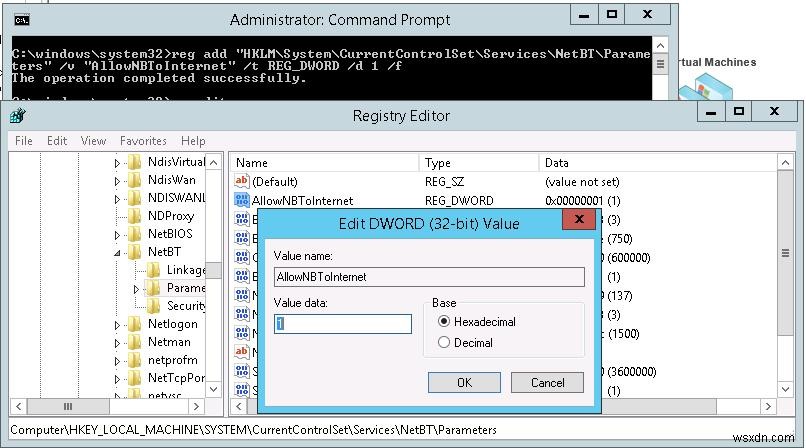Select the Netlogon key in the tree
This screenshot has width=806, height=448.
tap(173, 324)
